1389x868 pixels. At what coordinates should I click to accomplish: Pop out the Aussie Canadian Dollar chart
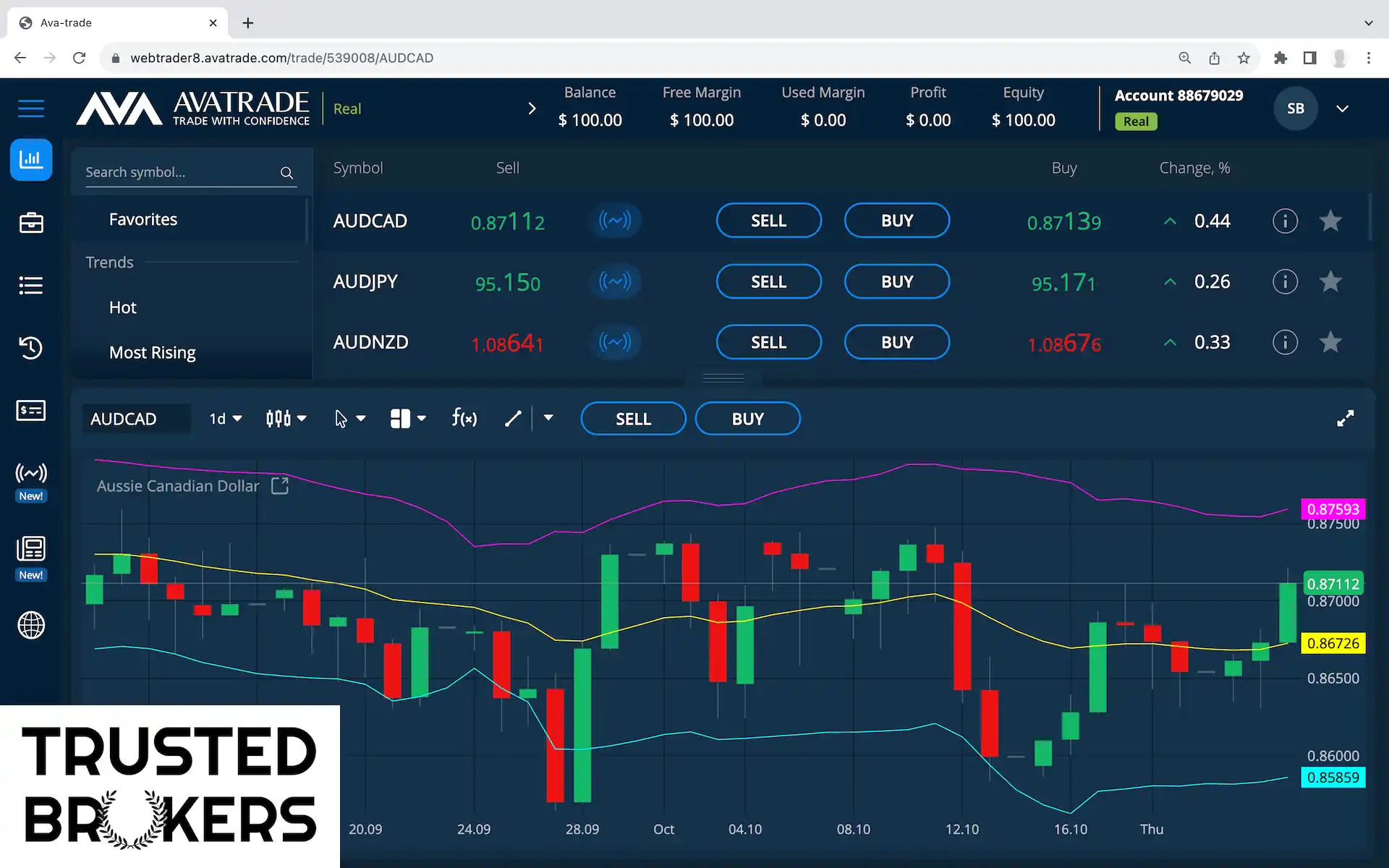(280, 486)
